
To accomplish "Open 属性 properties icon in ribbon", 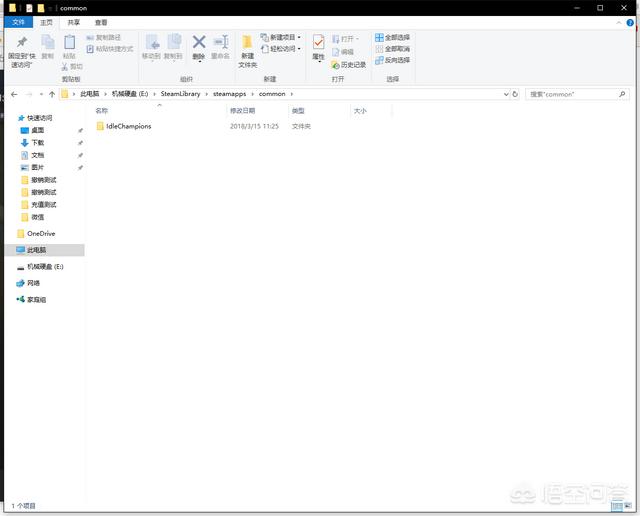I will point(318,43).
